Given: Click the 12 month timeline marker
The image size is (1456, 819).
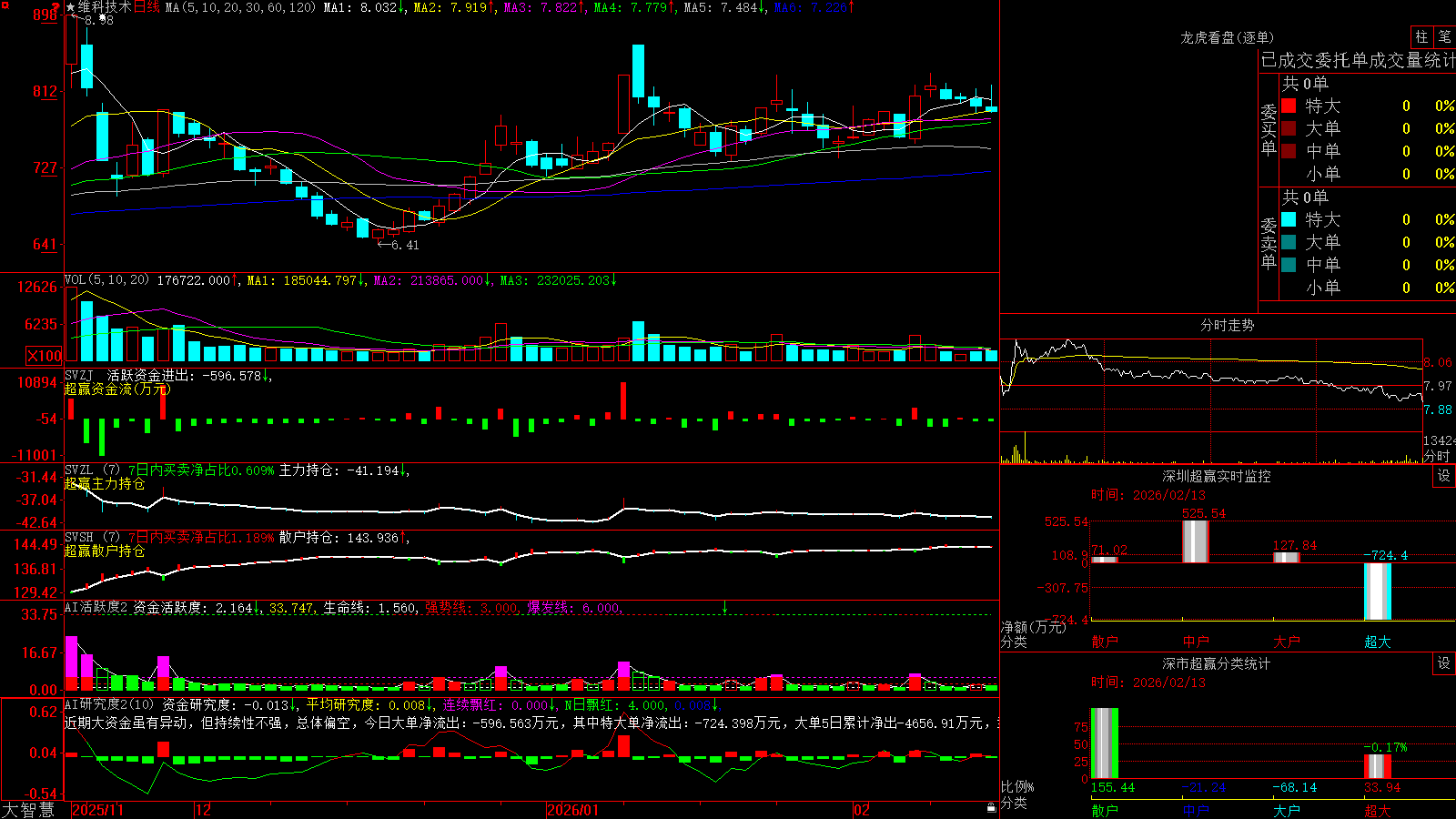Looking at the screenshot, I should tap(204, 810).
